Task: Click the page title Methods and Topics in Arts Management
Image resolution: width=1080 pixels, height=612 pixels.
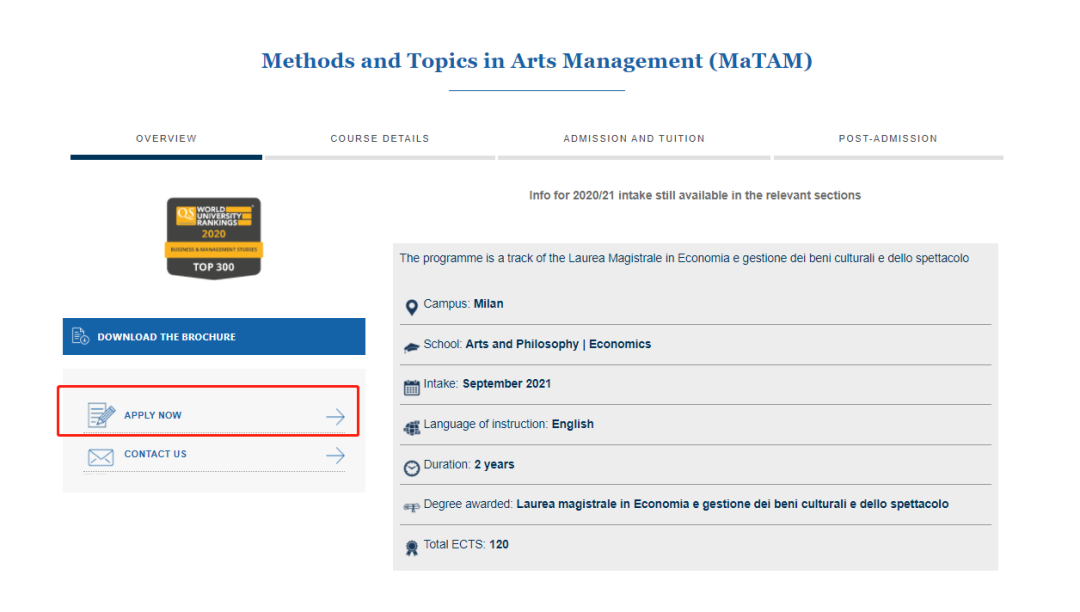Action: [x=537, y=61]
